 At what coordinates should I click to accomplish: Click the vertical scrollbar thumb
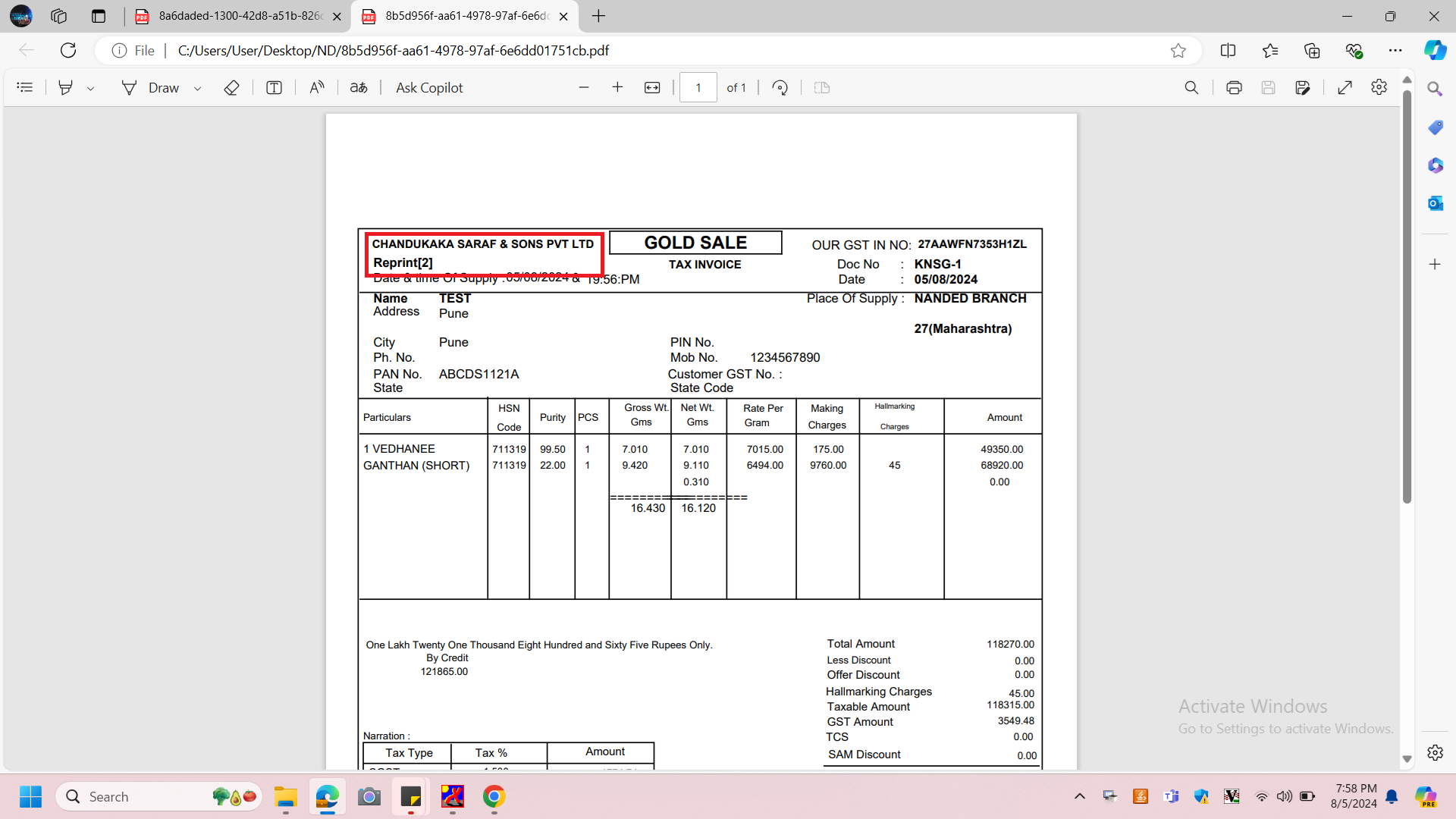[x=1407, y=296]
